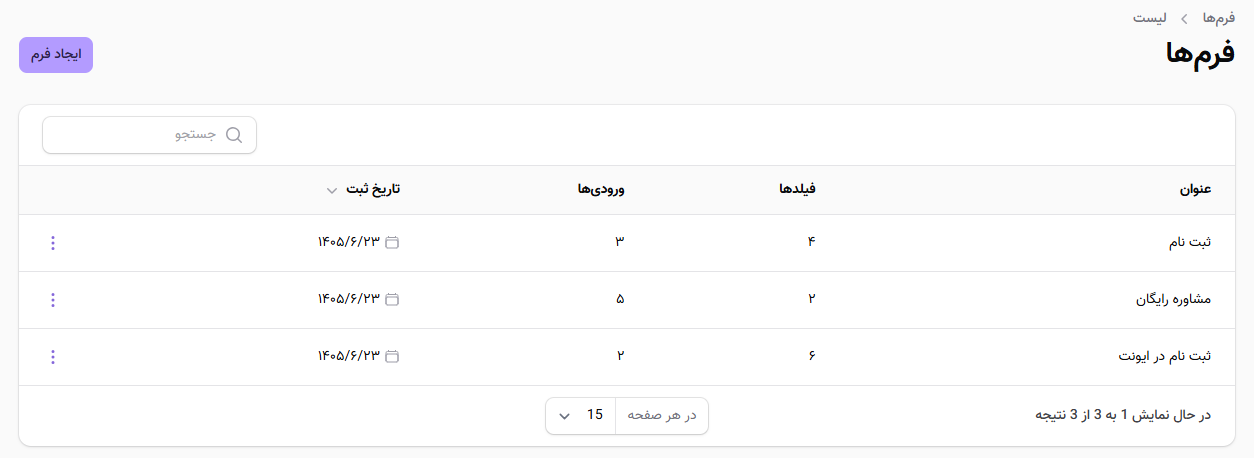
Task: Click calendar icon in ثبت نام row
Action: (392, 243)
